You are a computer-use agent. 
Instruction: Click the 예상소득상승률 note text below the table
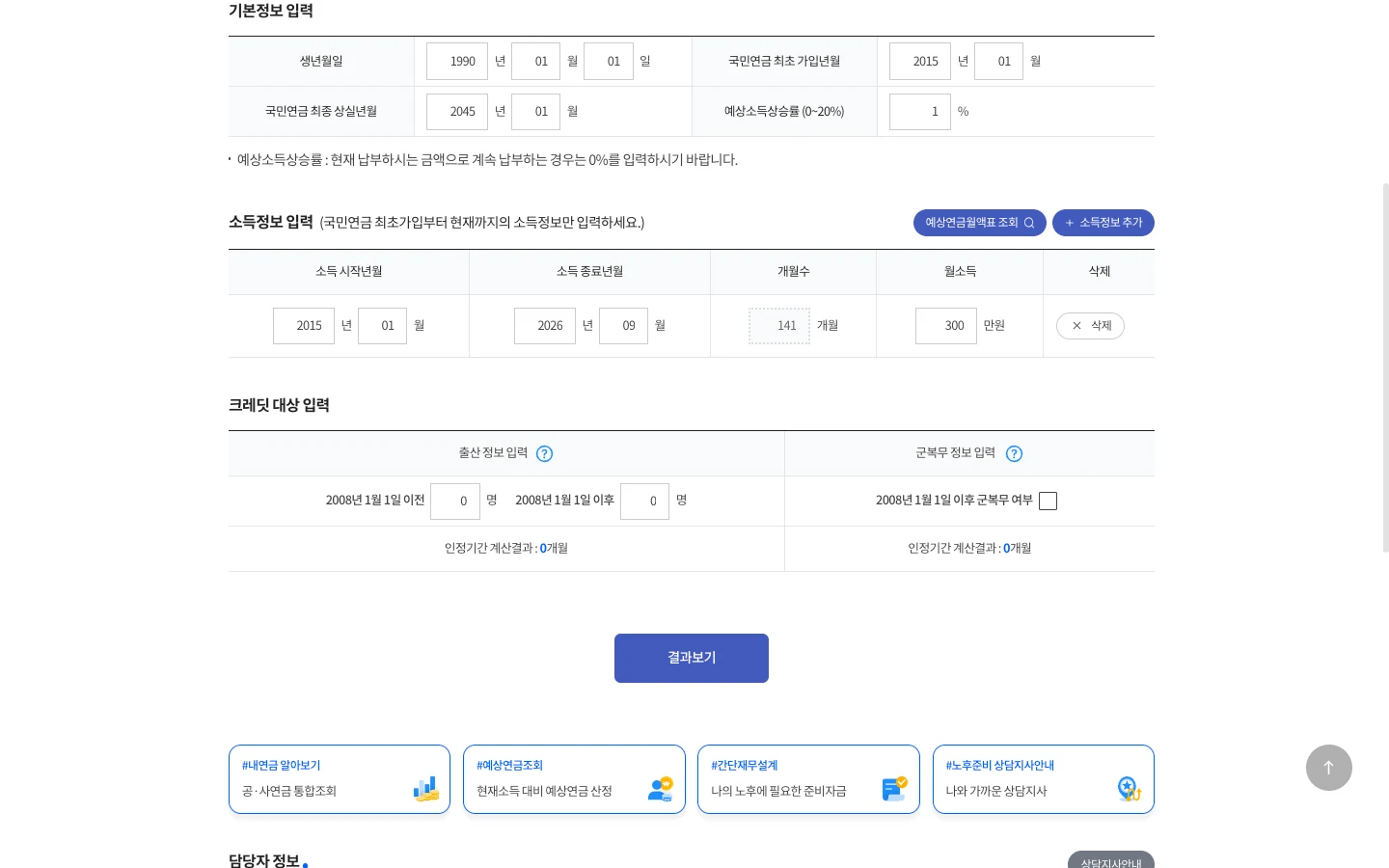pyautogui.click(x=487, y=160)
